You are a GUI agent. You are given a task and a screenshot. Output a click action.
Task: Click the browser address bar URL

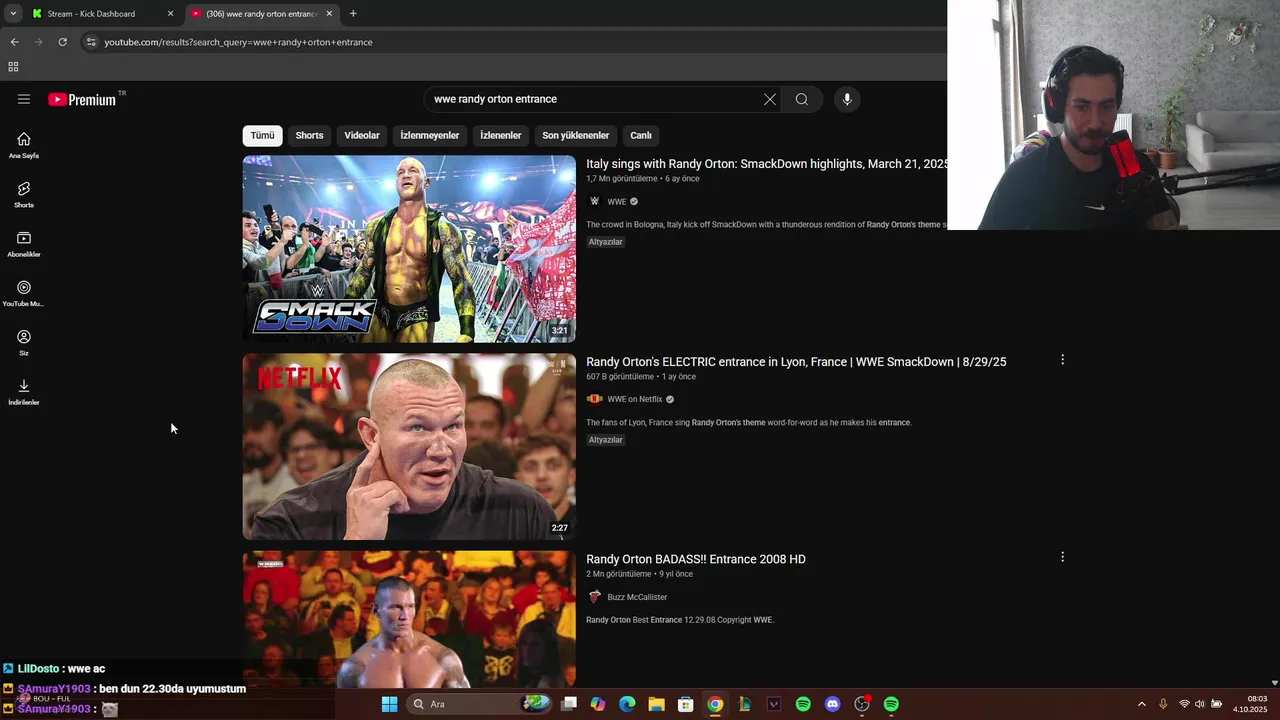(238, 42)
